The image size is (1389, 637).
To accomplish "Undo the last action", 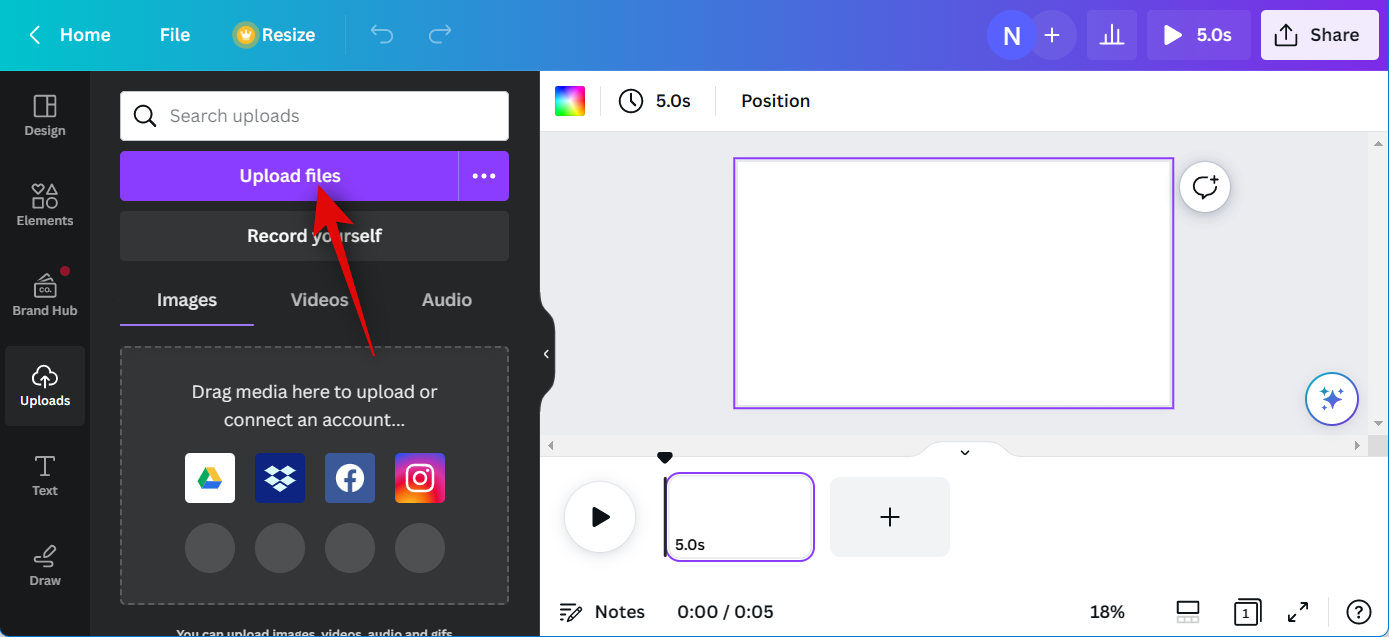I will 381,35.
